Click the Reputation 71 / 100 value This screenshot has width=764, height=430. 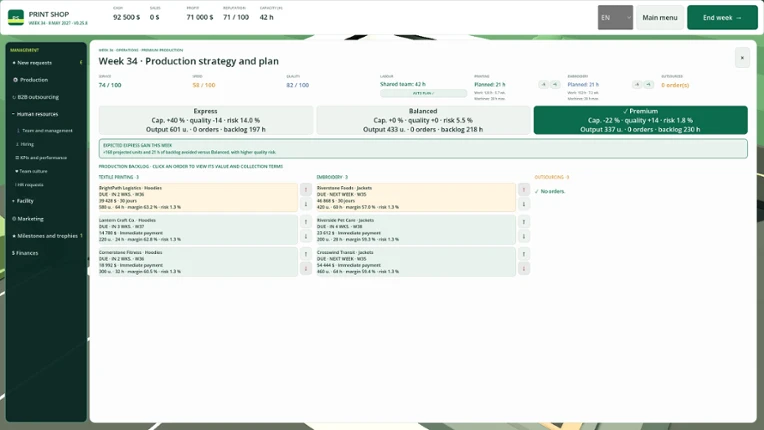[x=236, y=17]
